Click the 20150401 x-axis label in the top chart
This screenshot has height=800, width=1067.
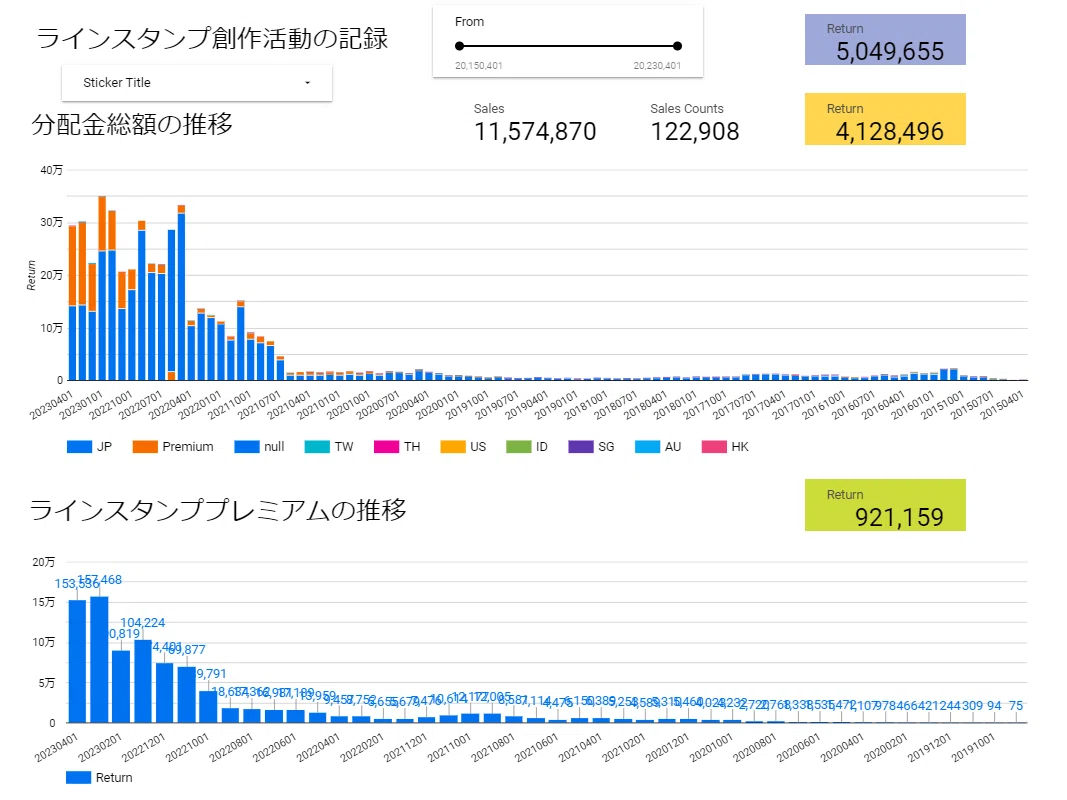[1002, 405]
